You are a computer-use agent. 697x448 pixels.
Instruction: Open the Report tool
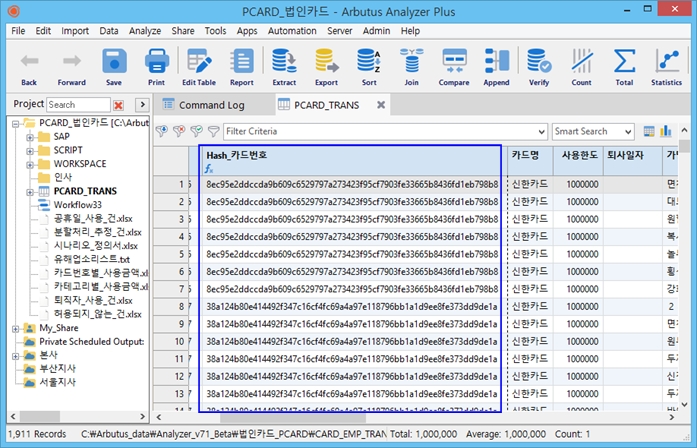pos(242,67)
